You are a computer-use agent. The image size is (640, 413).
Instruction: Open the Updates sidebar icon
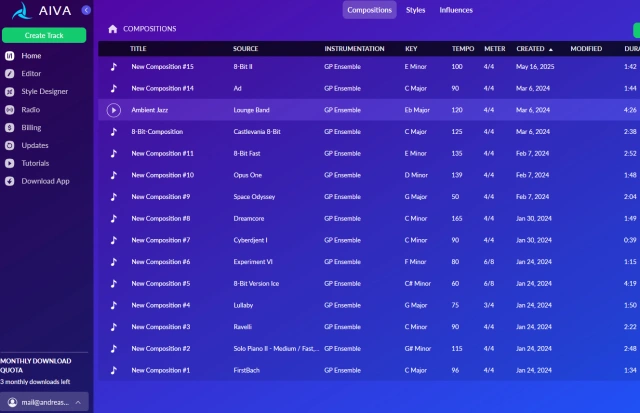point(10,145)
